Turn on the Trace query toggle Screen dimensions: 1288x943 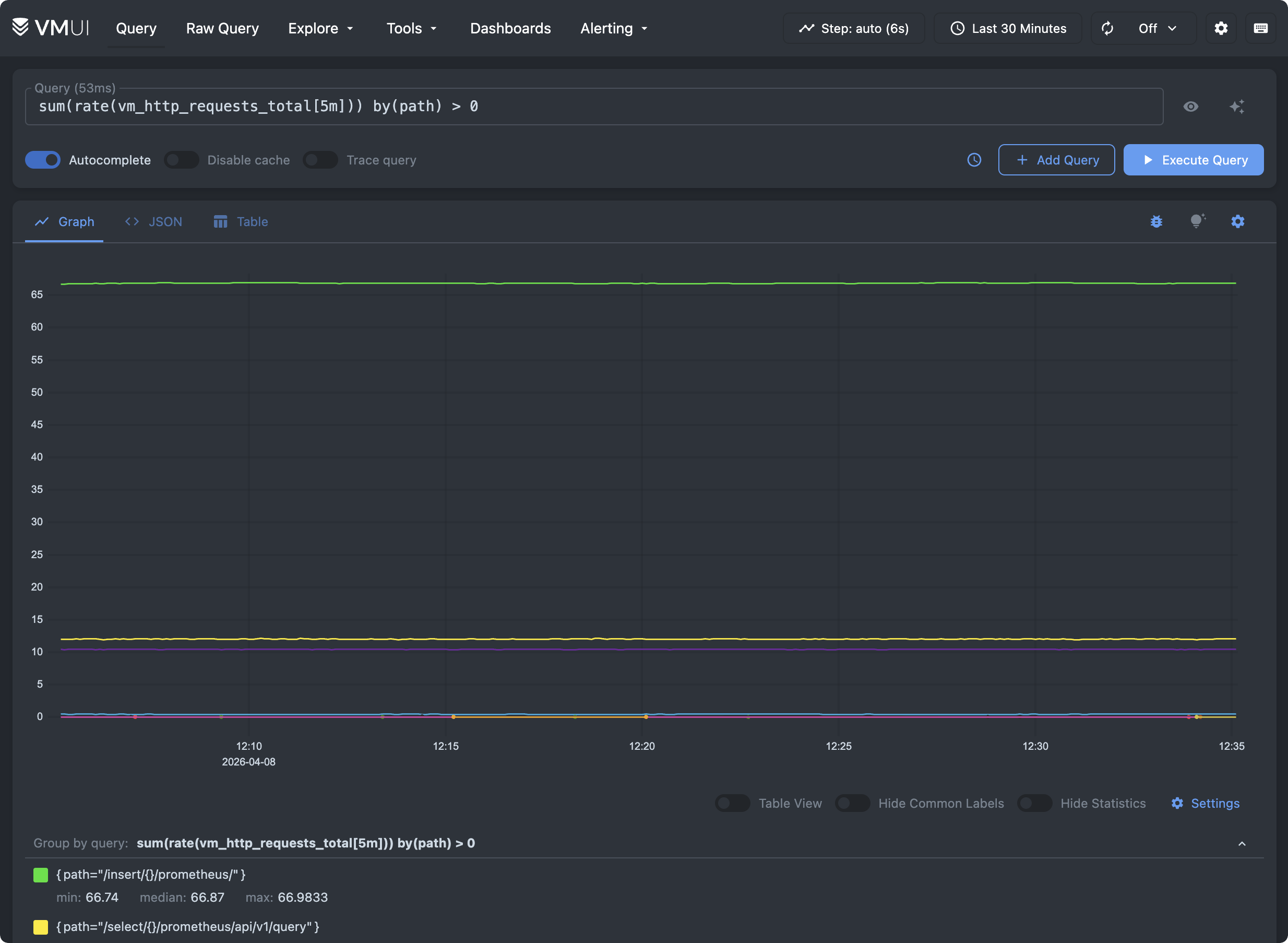tap(320, 160)
